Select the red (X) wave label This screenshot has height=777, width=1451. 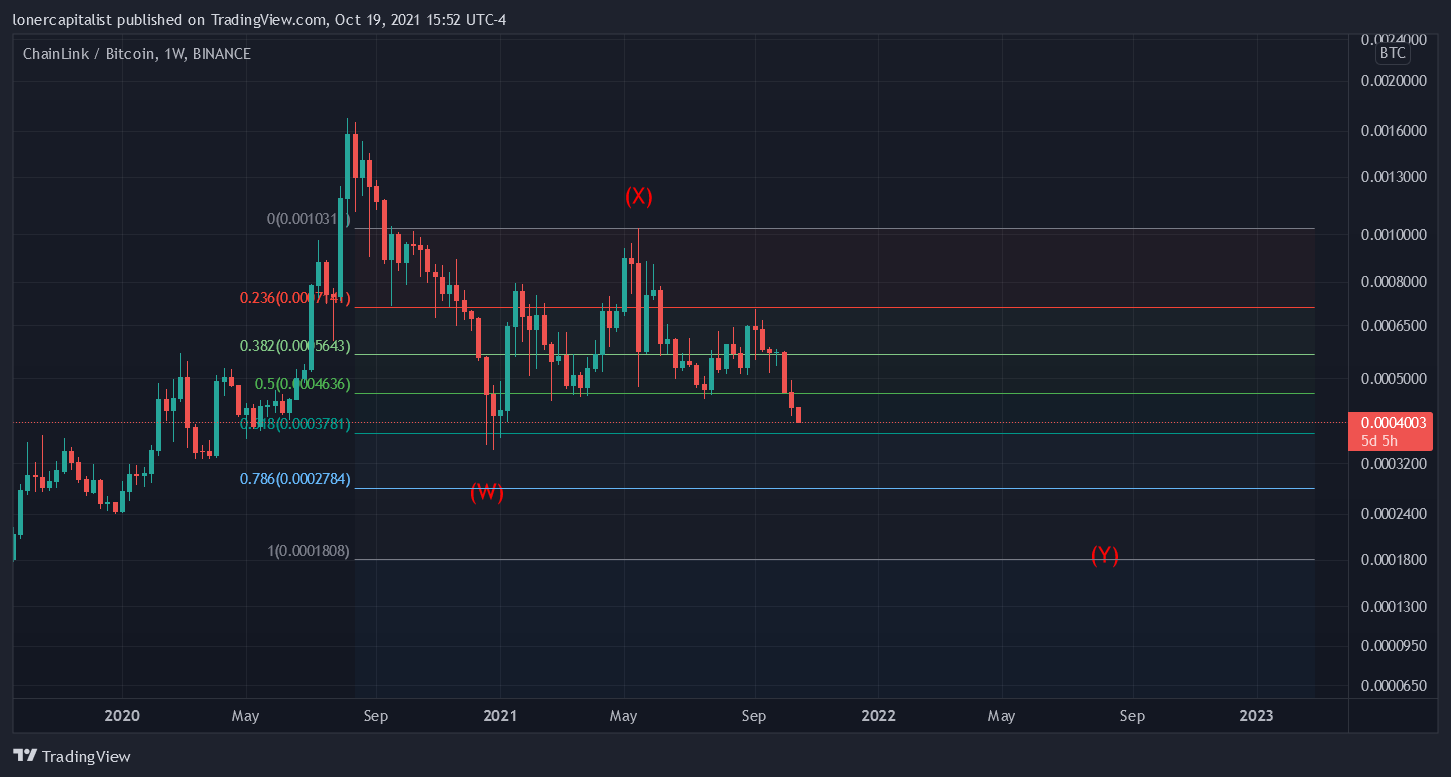coord(638,196)
